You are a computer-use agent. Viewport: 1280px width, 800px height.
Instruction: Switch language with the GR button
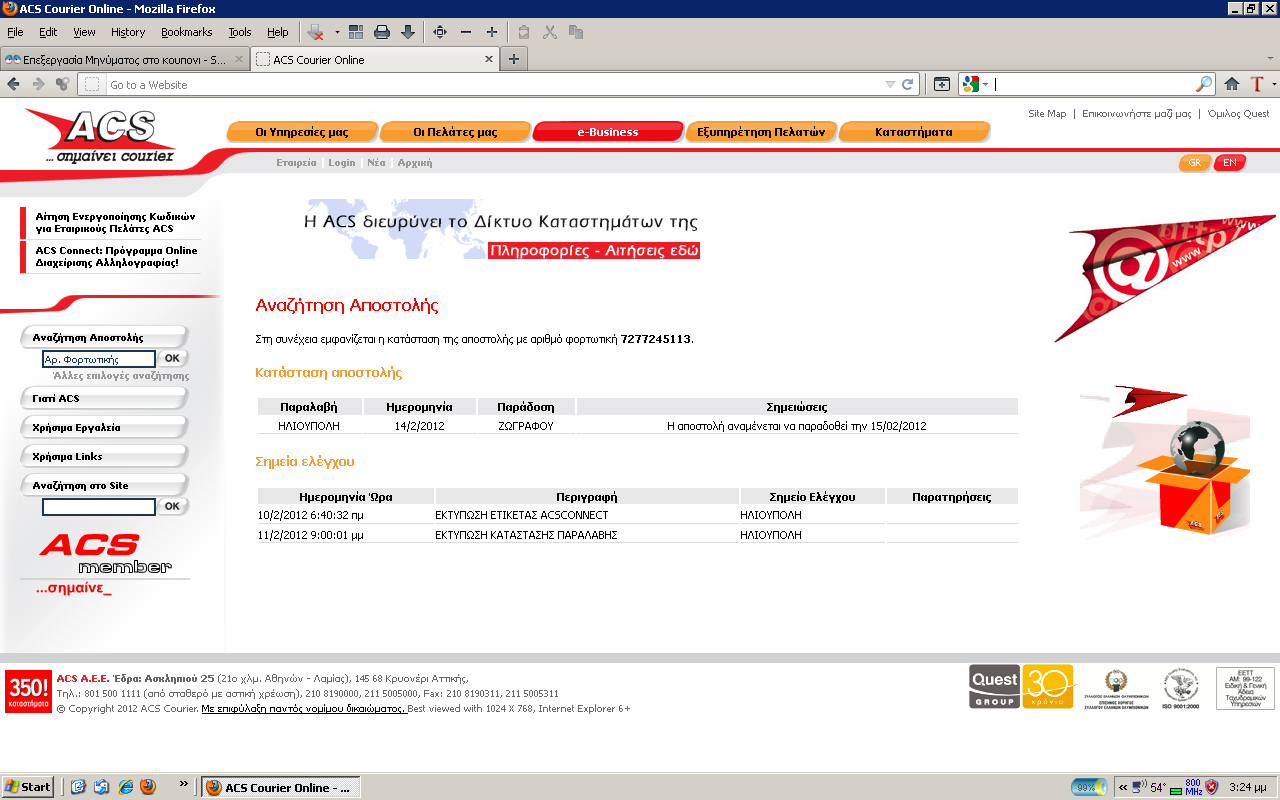click(x=1194, y=162)
